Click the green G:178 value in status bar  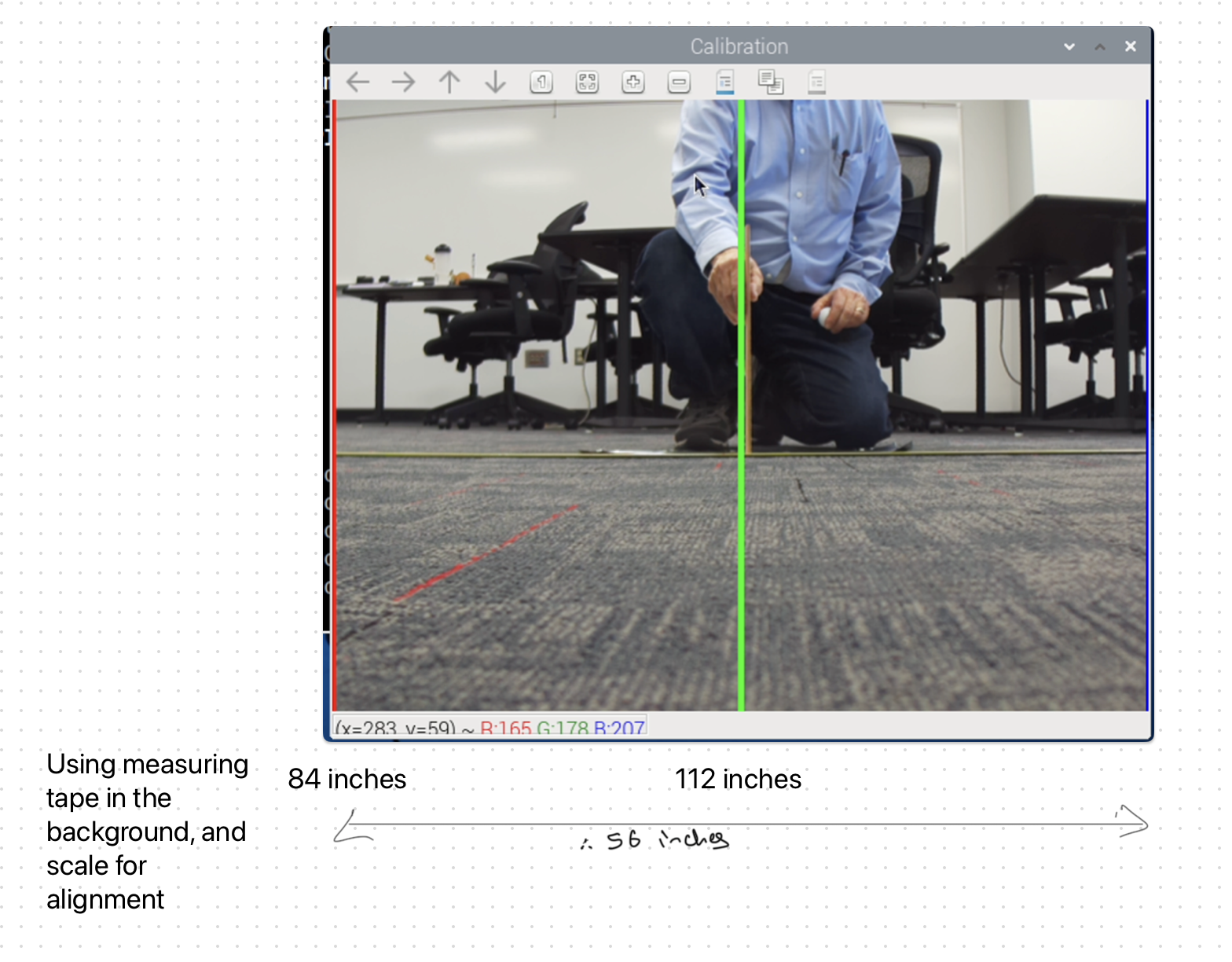click(563, 729)
